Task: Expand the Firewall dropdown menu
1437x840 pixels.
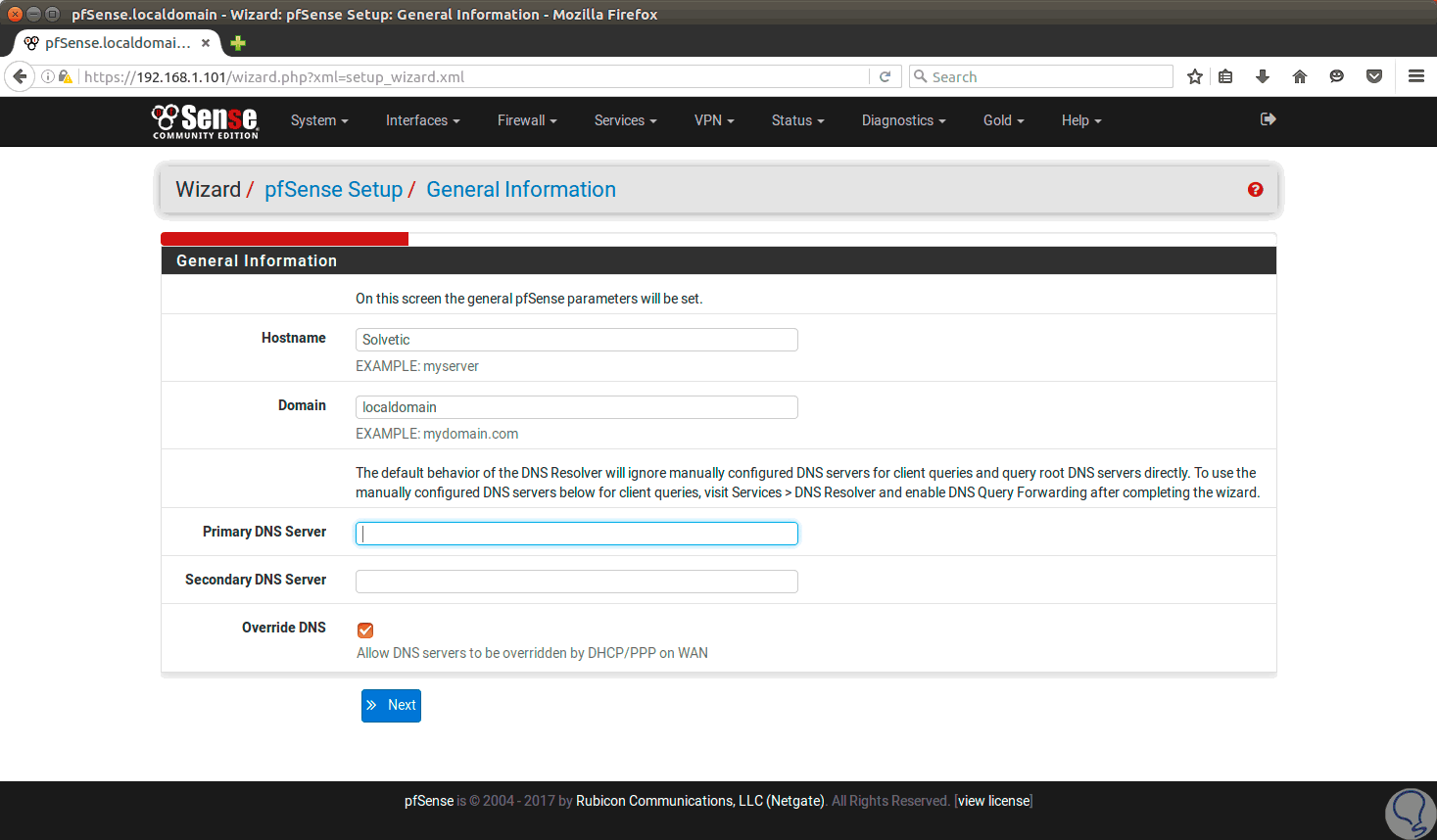Action: coord(527,120)
